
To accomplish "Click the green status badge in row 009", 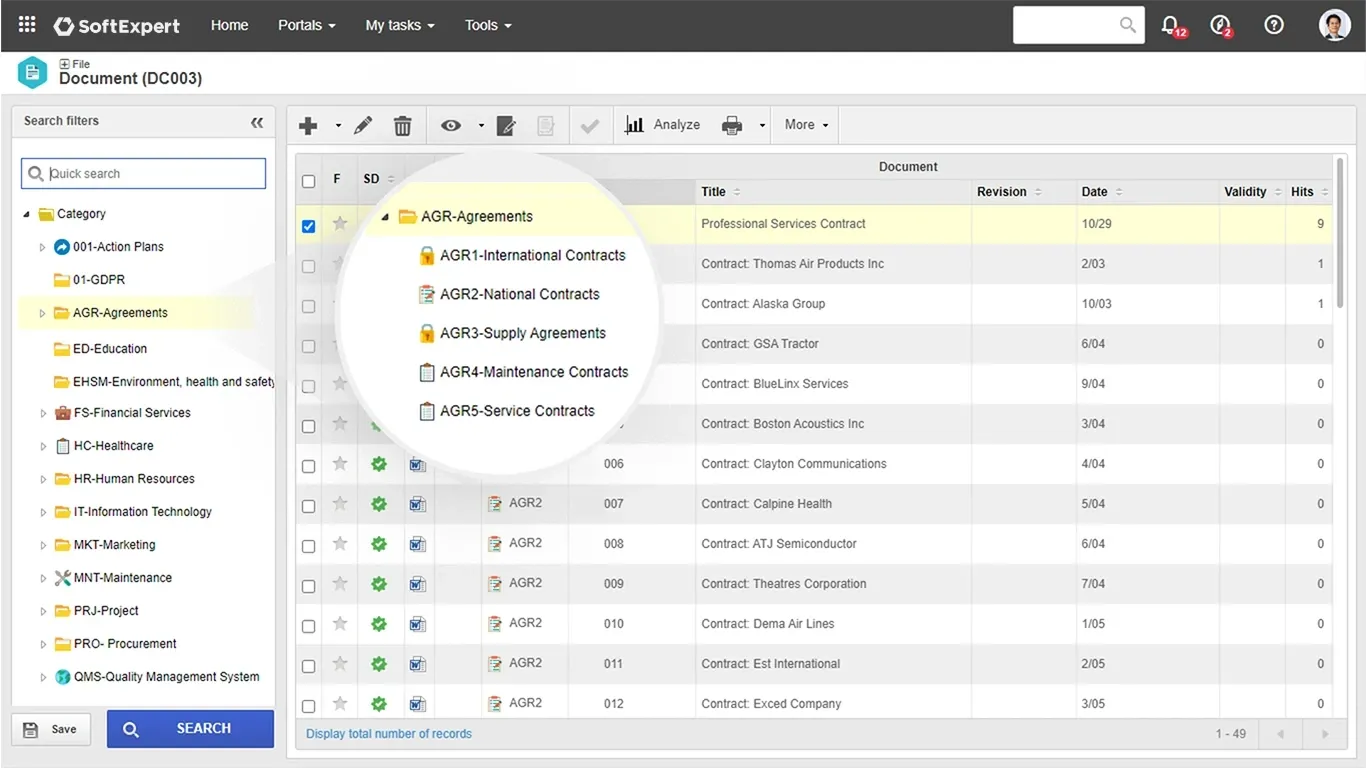I will (x=378, y=584).
